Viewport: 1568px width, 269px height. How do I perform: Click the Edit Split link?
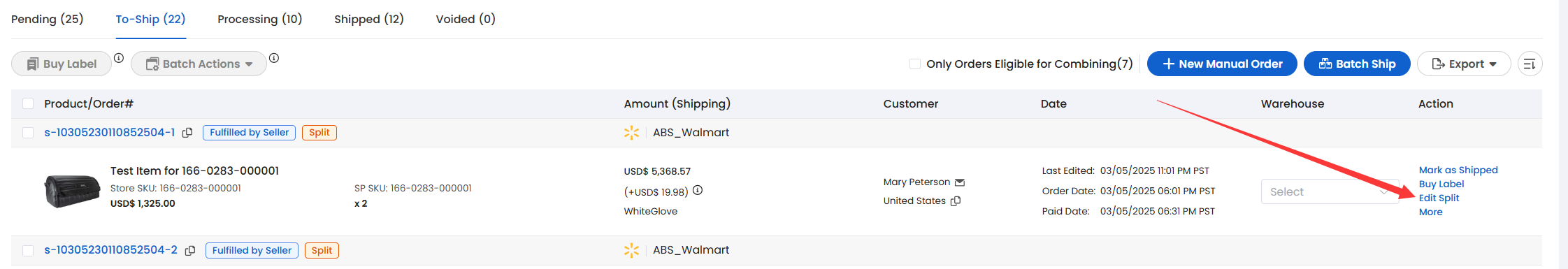[x=1439, y=198]
